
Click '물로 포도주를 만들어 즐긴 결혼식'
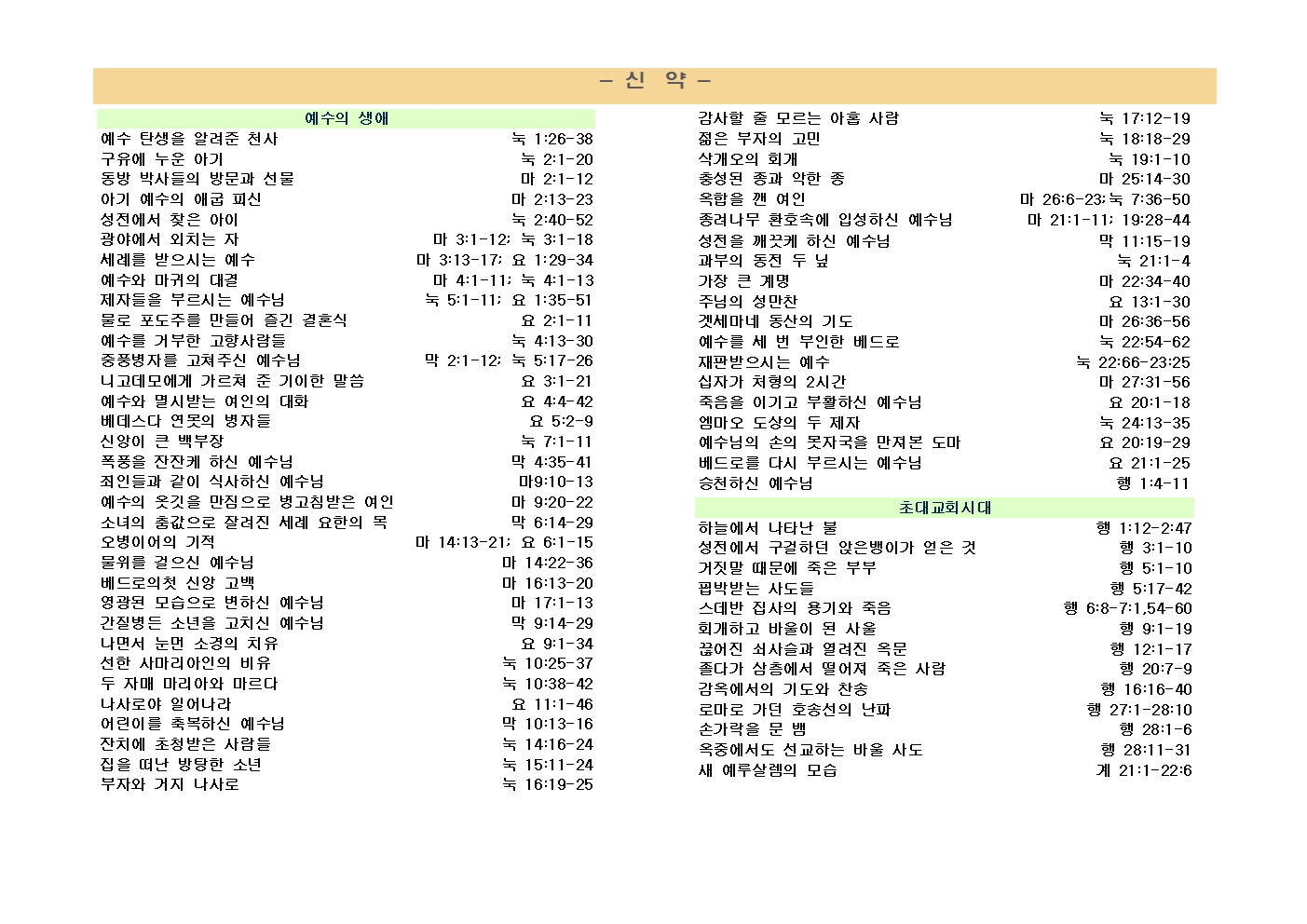click(224, 320)
